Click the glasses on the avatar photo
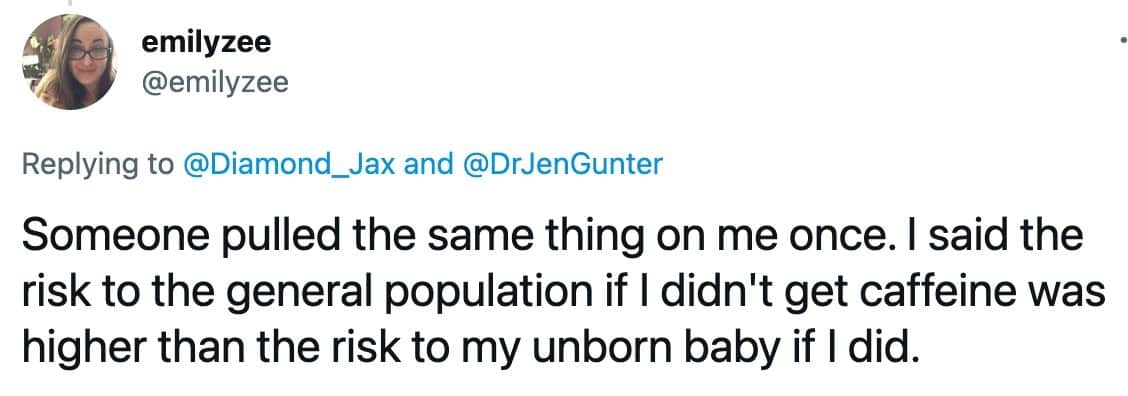Viewport: 1128px width, 396px height. click(88, 53)
